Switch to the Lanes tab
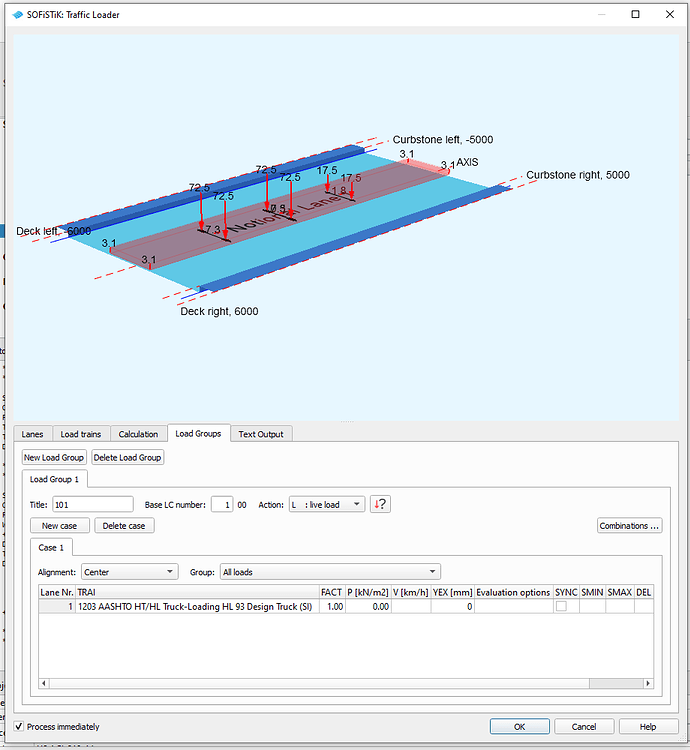690x750 pixels. coord(32,434)
